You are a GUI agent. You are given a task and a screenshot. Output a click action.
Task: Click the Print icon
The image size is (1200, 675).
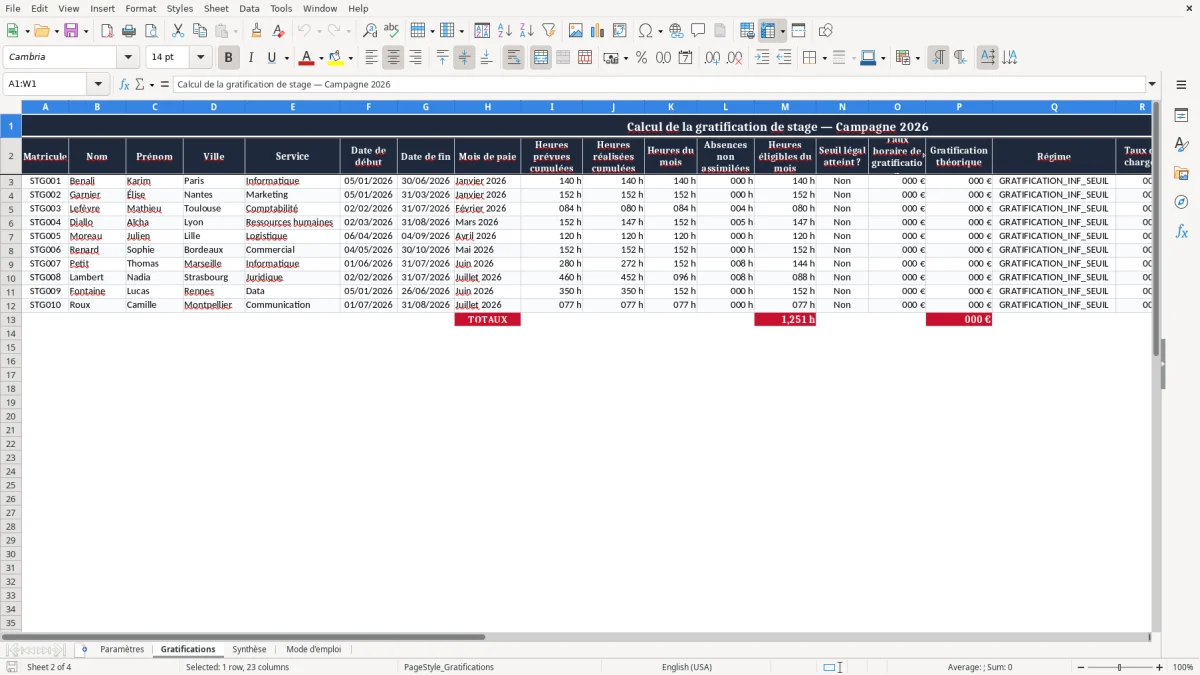coord(128,31)
